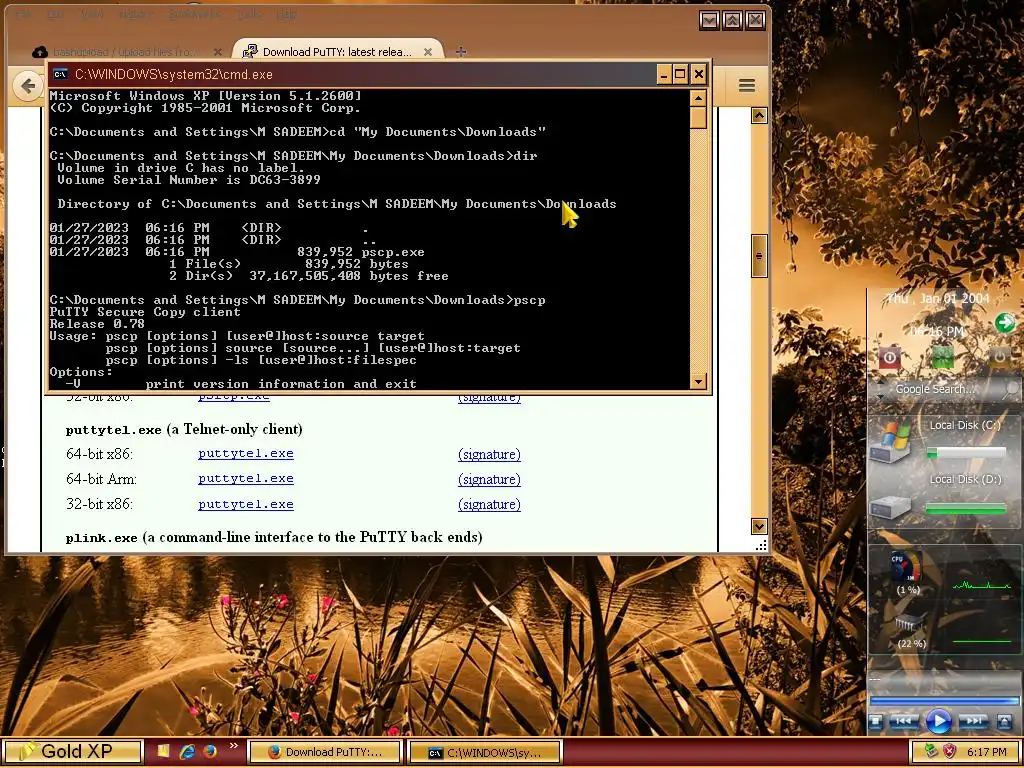The height and width of the screenshot is (768, 1024).
Task: Open signature link for 64-bit x86 puttytel
Action: coord(489,454)
